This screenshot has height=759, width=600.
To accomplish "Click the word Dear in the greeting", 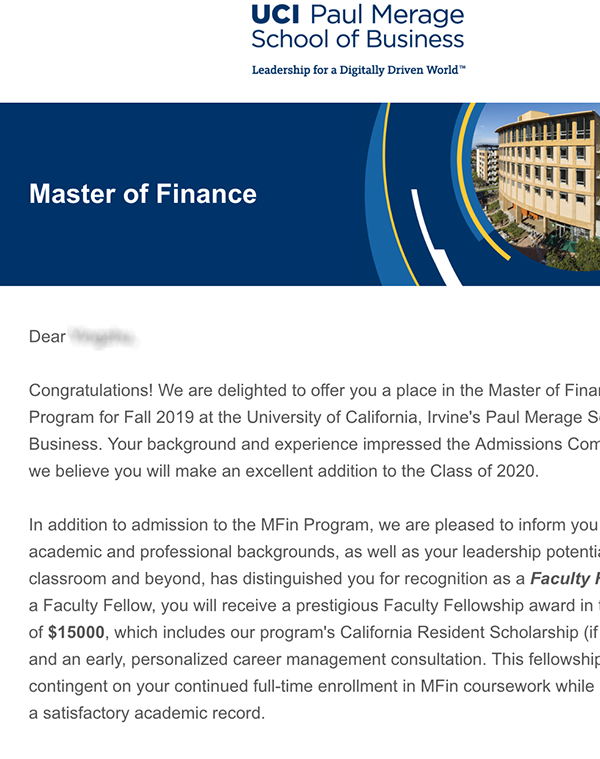I will pos(47,337).
